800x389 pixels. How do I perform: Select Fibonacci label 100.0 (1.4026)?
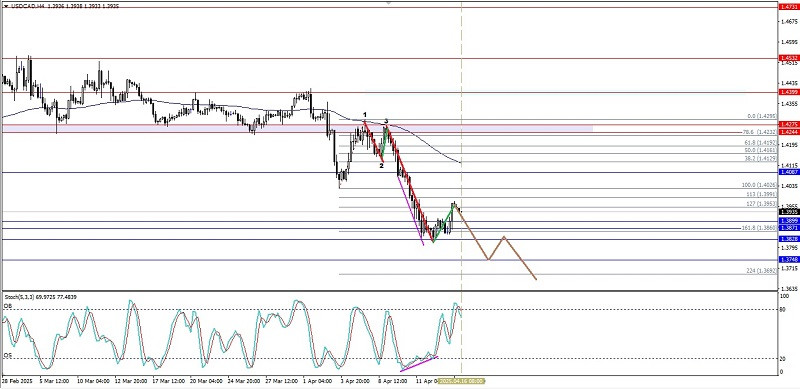tap(759, 185)
